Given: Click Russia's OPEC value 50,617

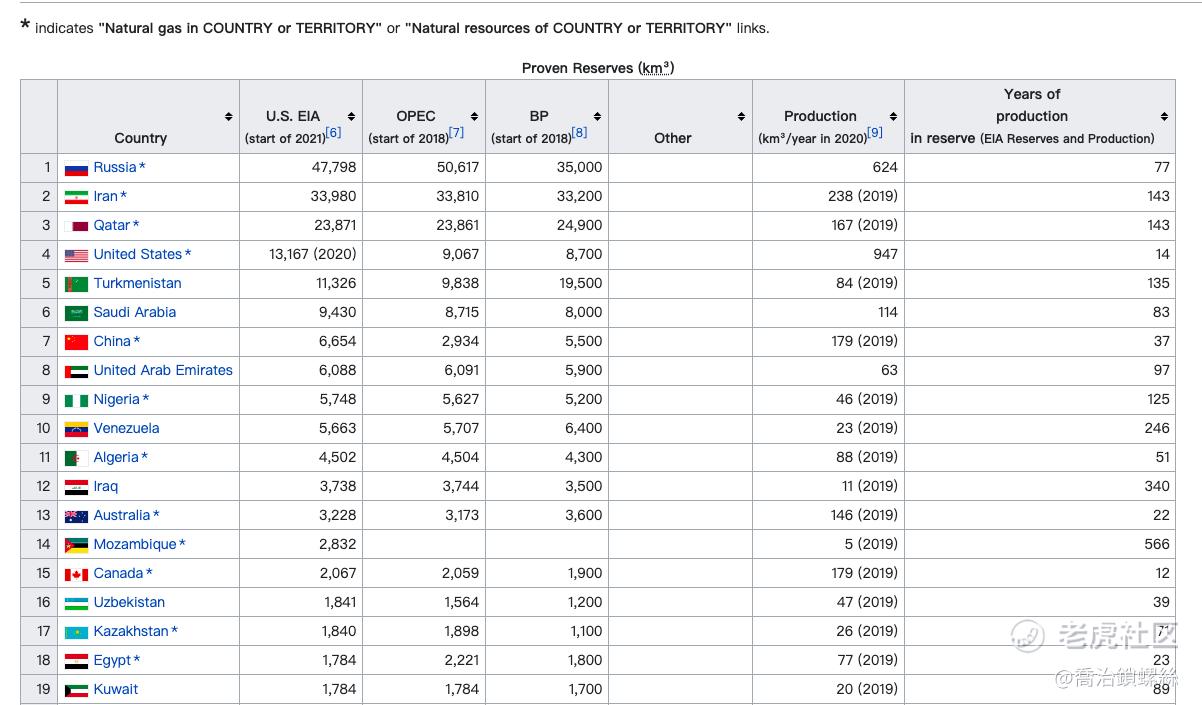Looking at the screenshot, I should (x=458, y=167).
